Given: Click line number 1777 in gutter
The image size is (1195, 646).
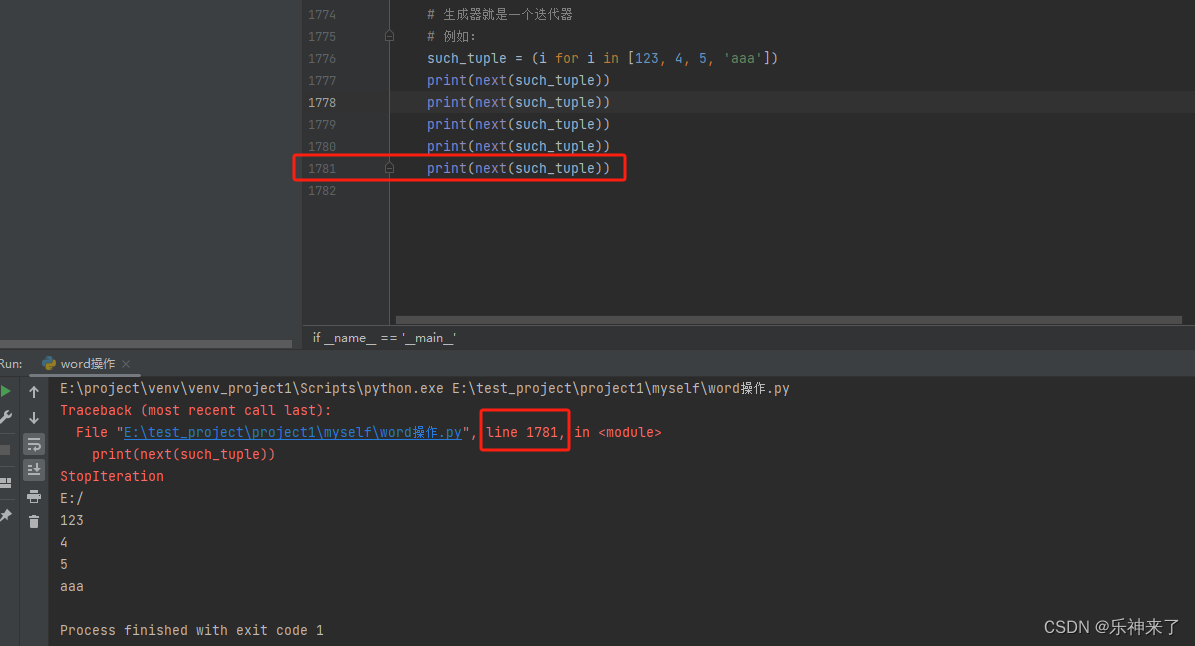Looking at the screenshot, I should tap(322, 81).
